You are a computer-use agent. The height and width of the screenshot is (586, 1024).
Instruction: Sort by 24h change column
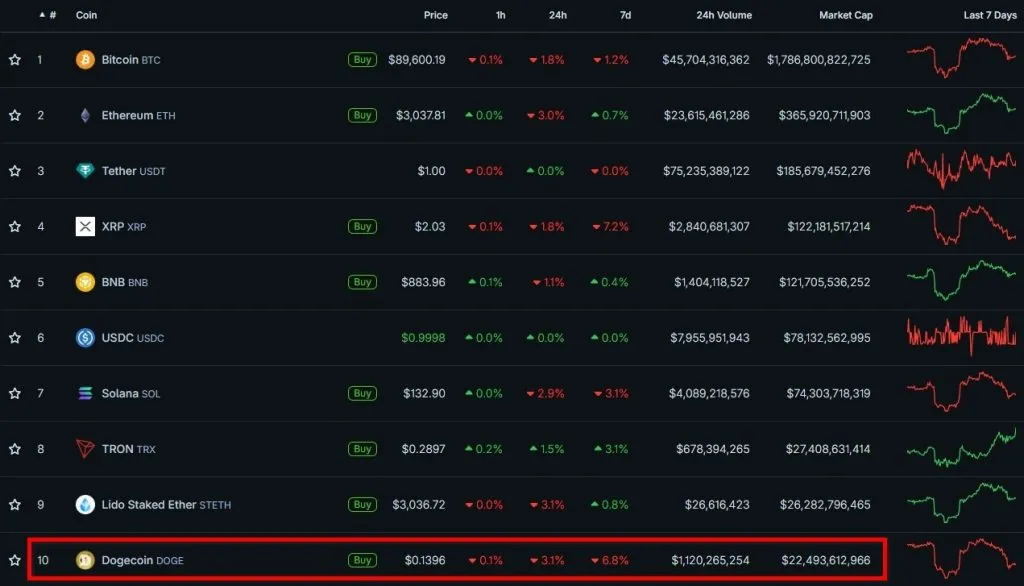point(558,14)
